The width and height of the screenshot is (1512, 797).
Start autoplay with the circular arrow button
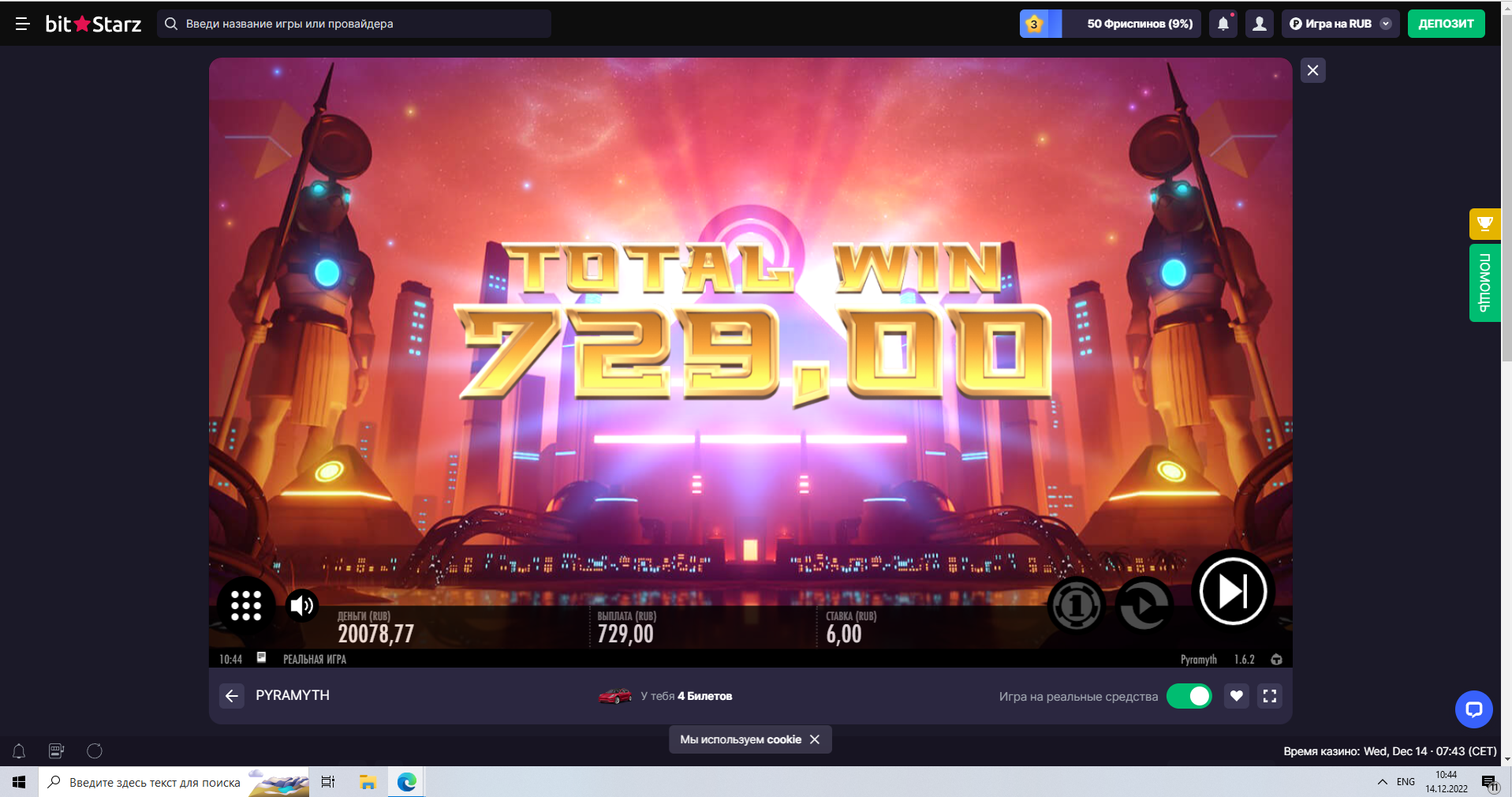pos(1144,605)
